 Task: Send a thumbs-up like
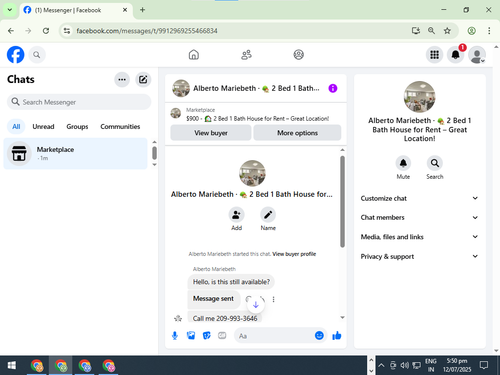click(x=337, y=335)
